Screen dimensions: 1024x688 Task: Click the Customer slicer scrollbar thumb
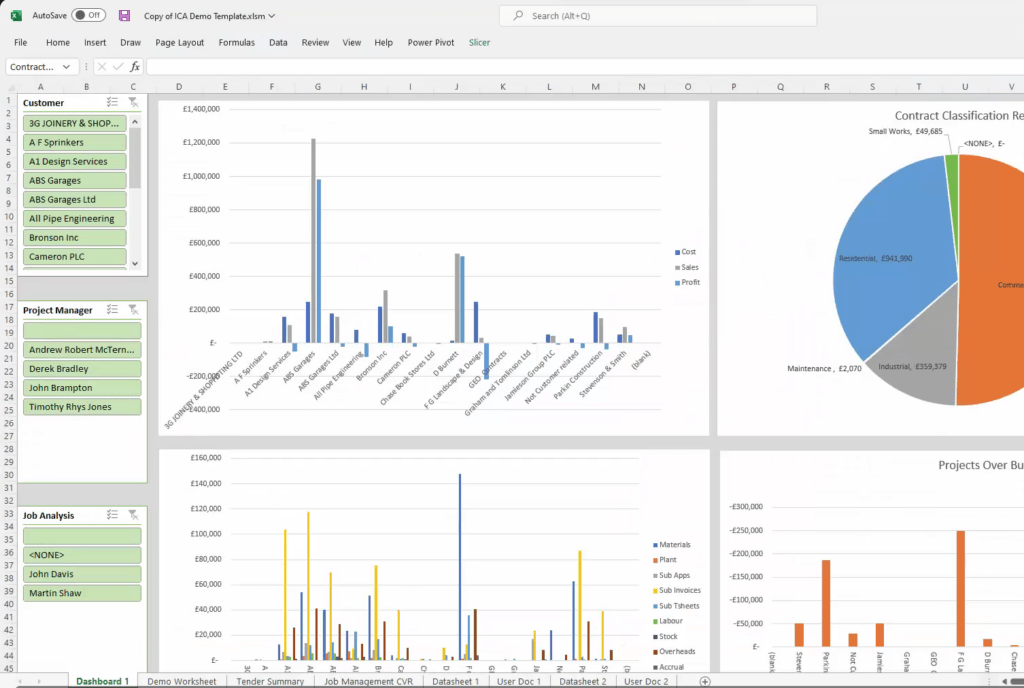click(135, 157)
